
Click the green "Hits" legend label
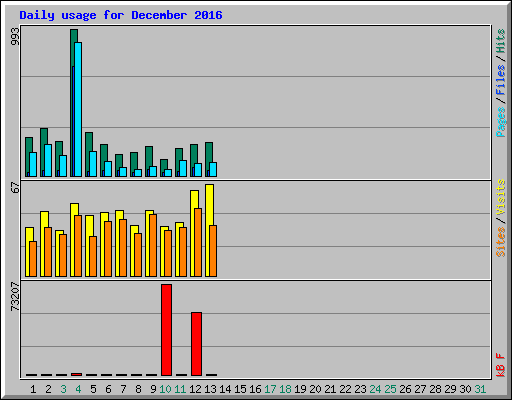(501, 41)
